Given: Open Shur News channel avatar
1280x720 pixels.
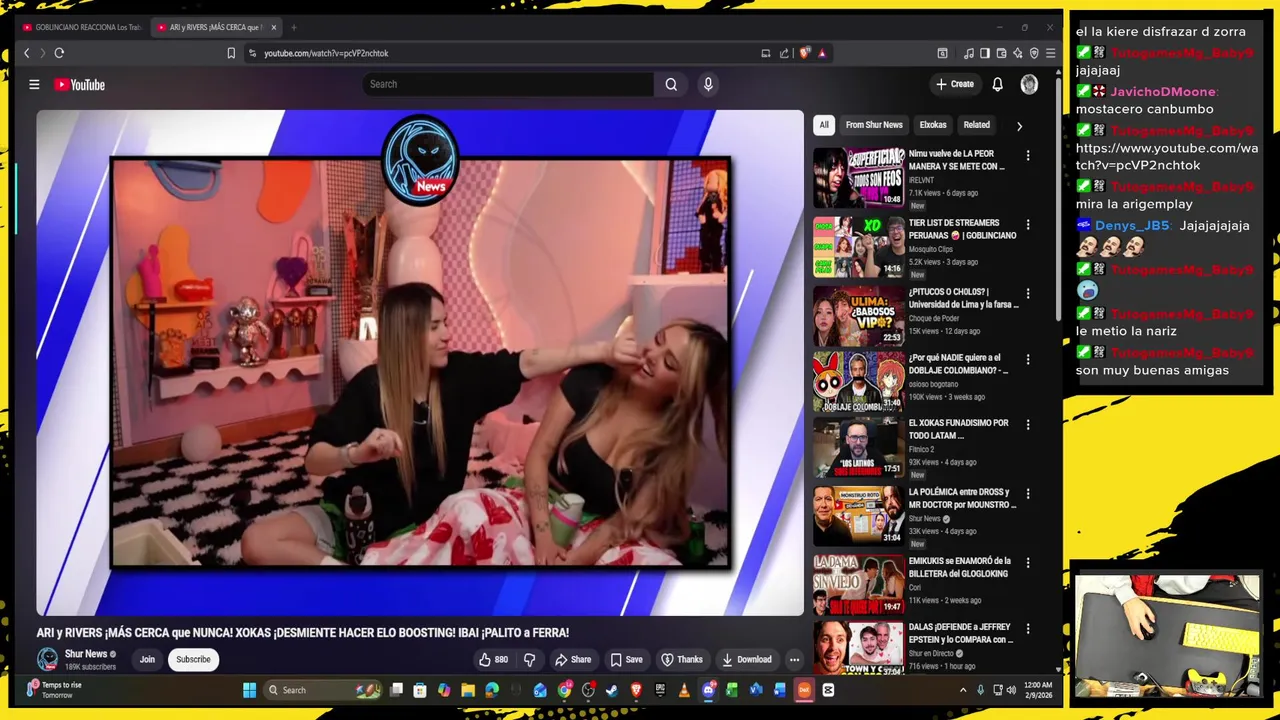Looking at the screenshot, I should [47, 659].
